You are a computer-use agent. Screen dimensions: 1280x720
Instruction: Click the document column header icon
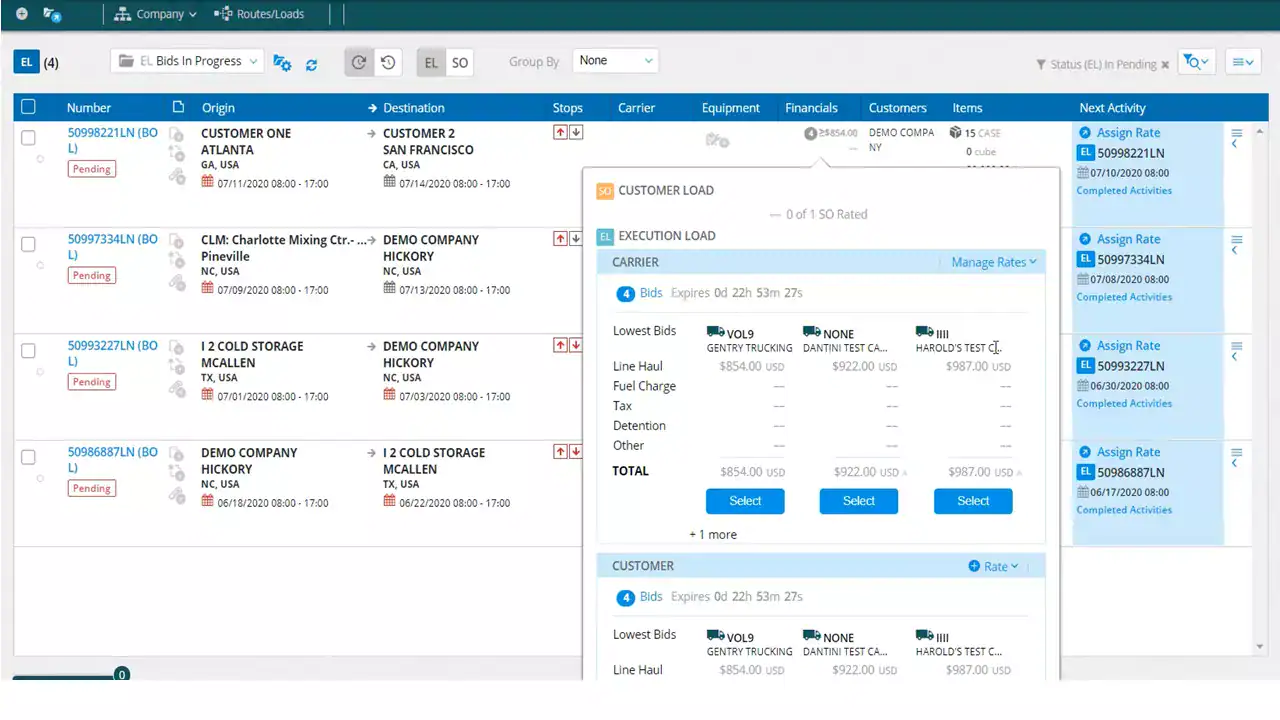pyautogui.click(x=178, y=107)
